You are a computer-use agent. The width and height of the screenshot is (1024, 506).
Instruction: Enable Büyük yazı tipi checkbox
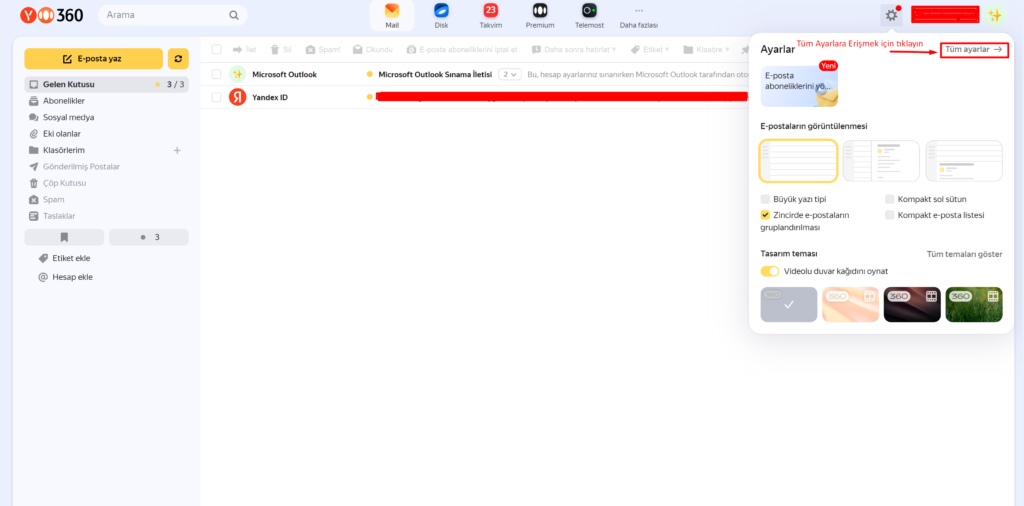point(765,199)
